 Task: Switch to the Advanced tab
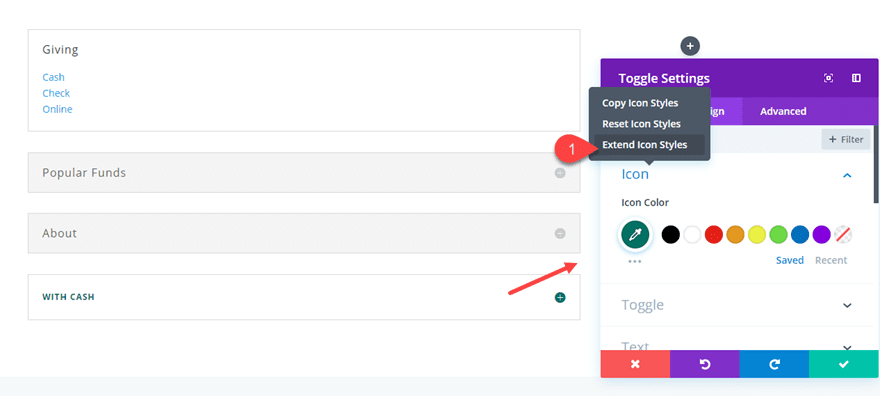pyautogui.click(x=783, y=111)
